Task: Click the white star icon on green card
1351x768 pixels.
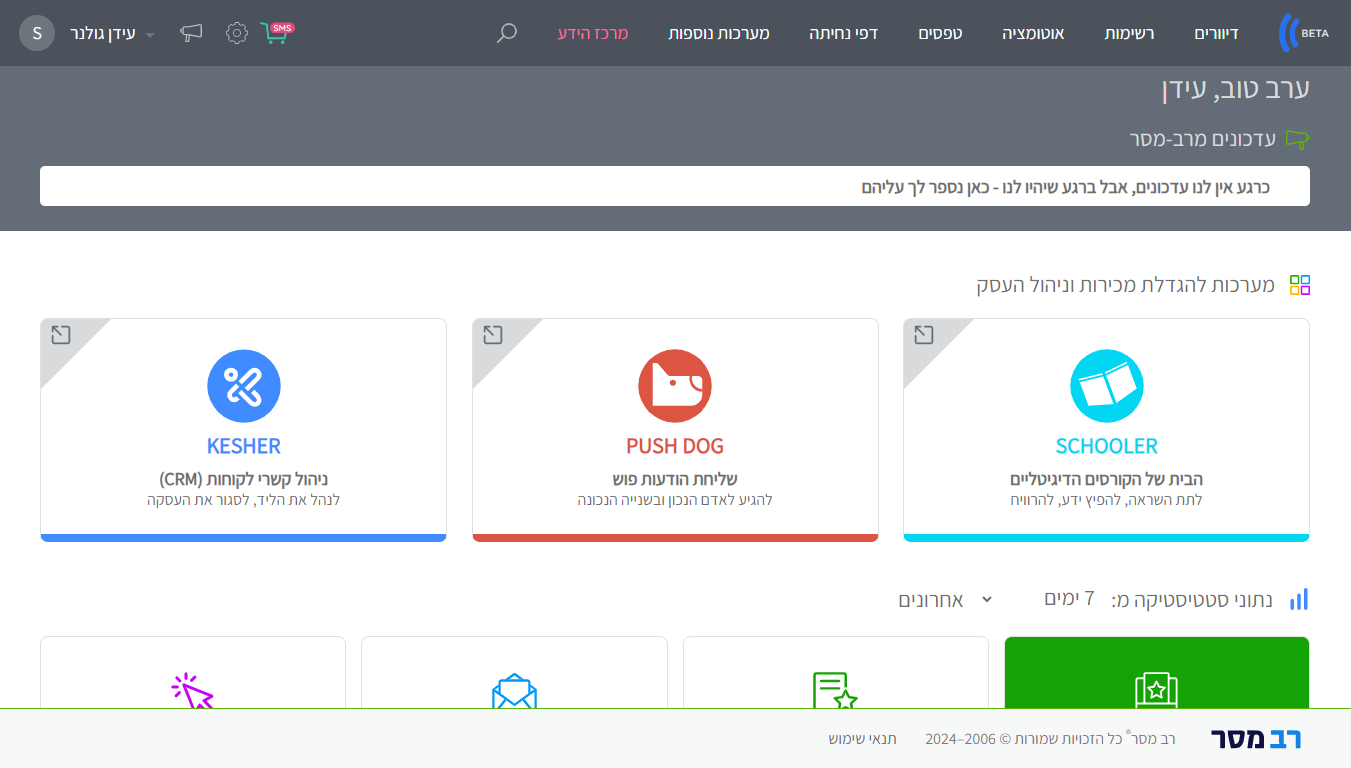Action: (1157, 691)
